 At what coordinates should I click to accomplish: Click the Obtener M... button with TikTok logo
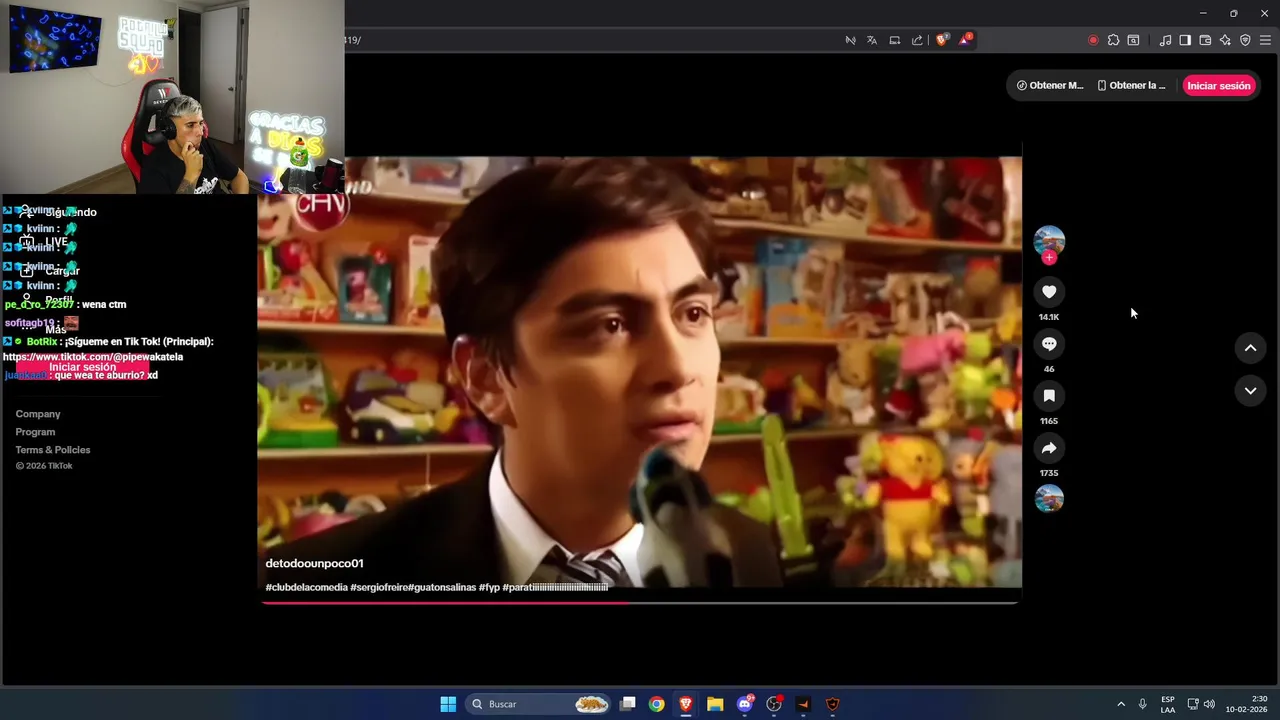click(x=1050, y=86)
